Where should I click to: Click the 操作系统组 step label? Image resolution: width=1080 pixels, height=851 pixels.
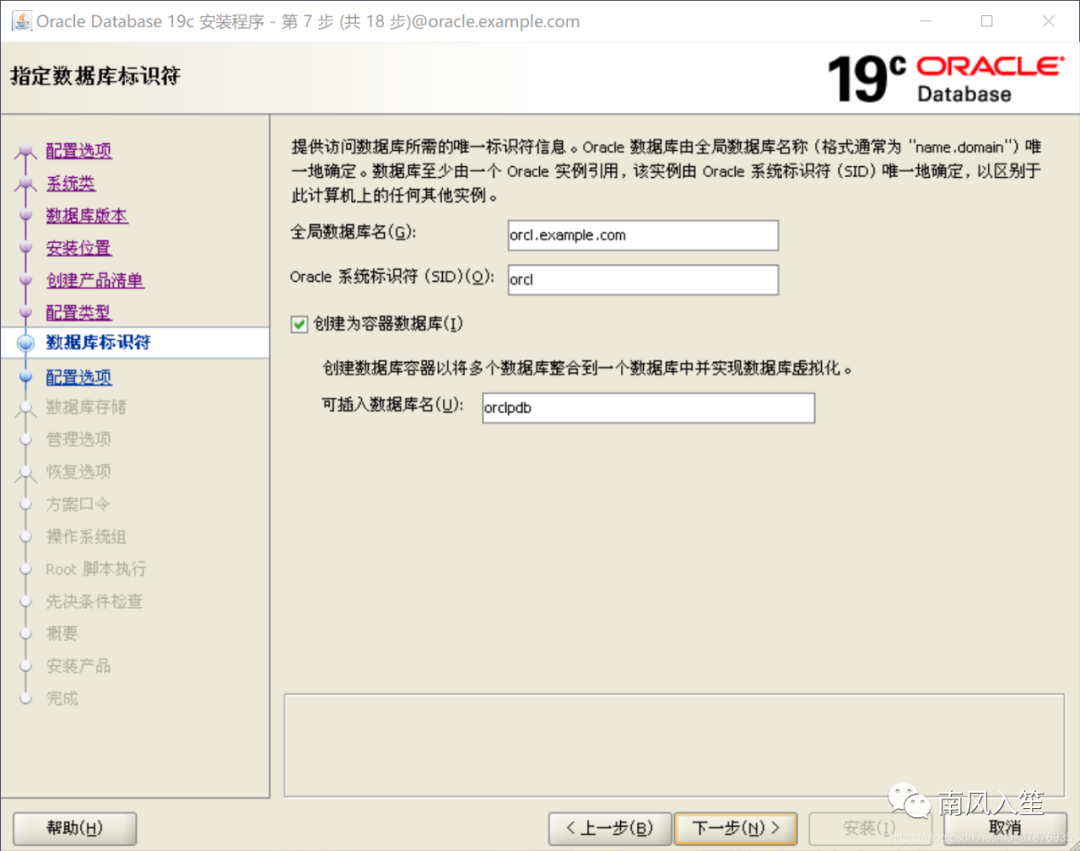click(x=86, y=536)
